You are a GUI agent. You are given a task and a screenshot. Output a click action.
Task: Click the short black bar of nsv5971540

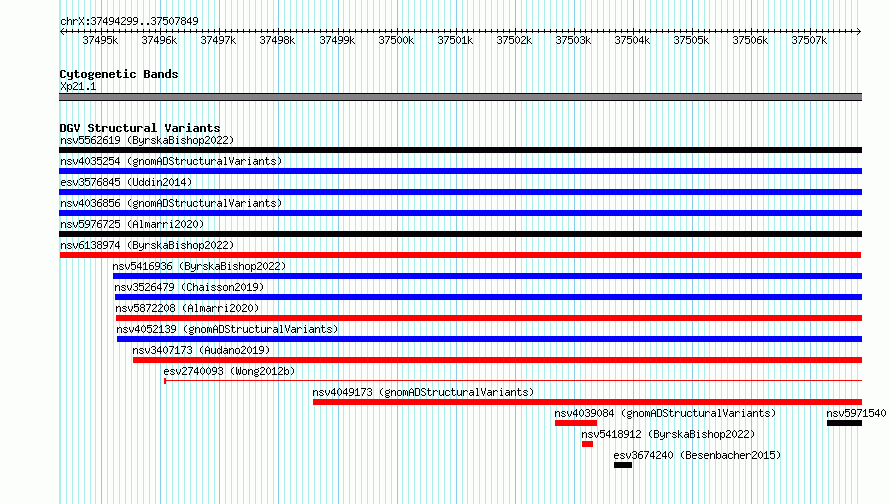pos(845,423)
